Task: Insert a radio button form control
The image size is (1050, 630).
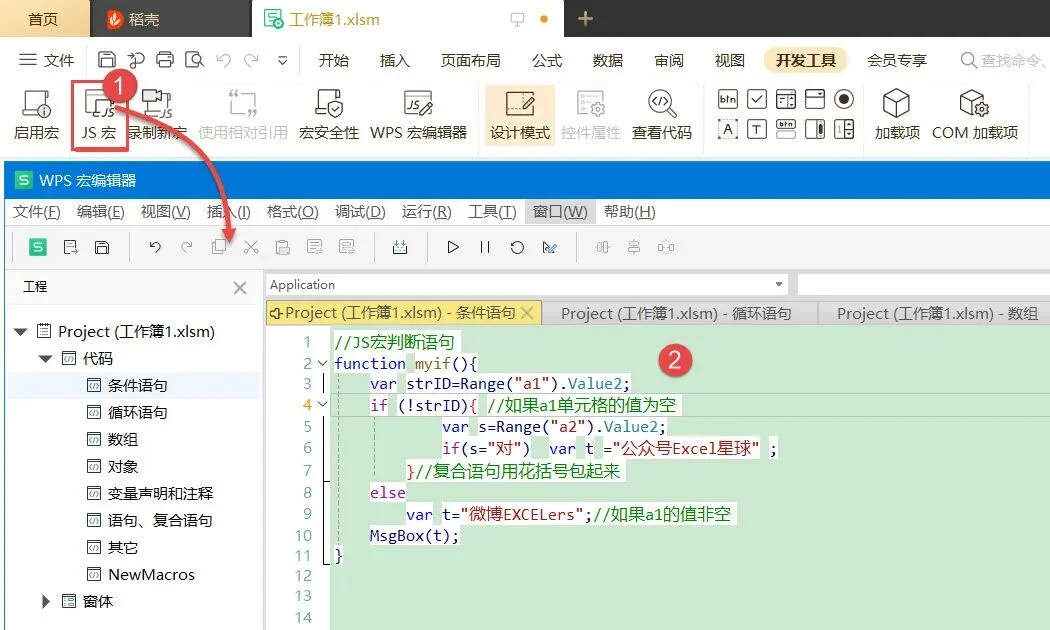Action: (x=844, y=99)
